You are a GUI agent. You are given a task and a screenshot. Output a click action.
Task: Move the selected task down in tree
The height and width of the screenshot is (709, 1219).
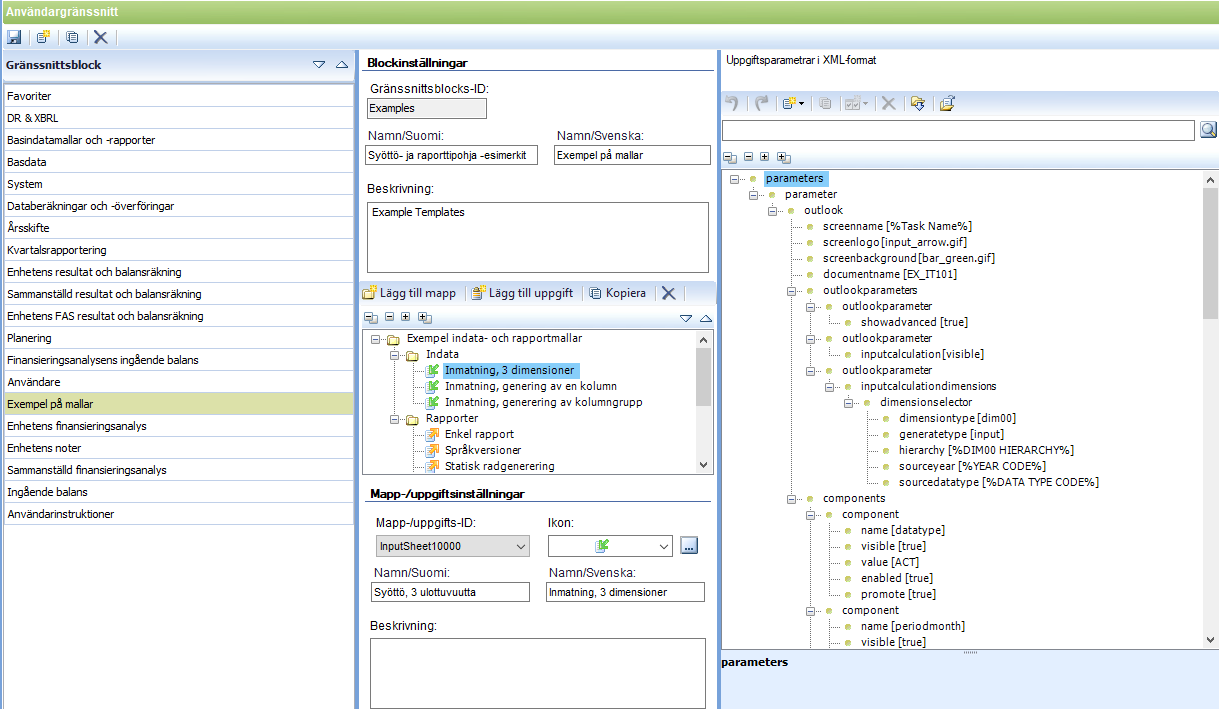click(x=685, y=318)
